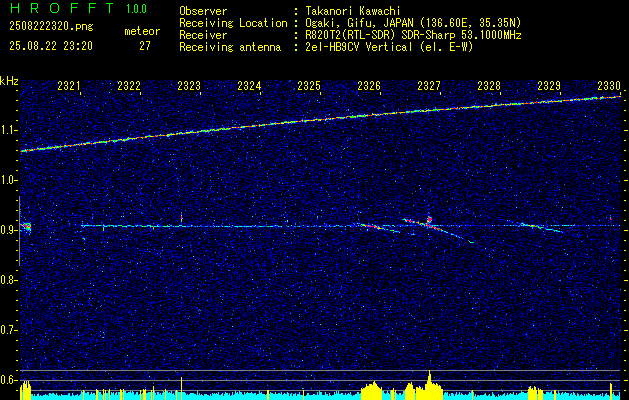Click the meteor label

click(x=142, y=31)
